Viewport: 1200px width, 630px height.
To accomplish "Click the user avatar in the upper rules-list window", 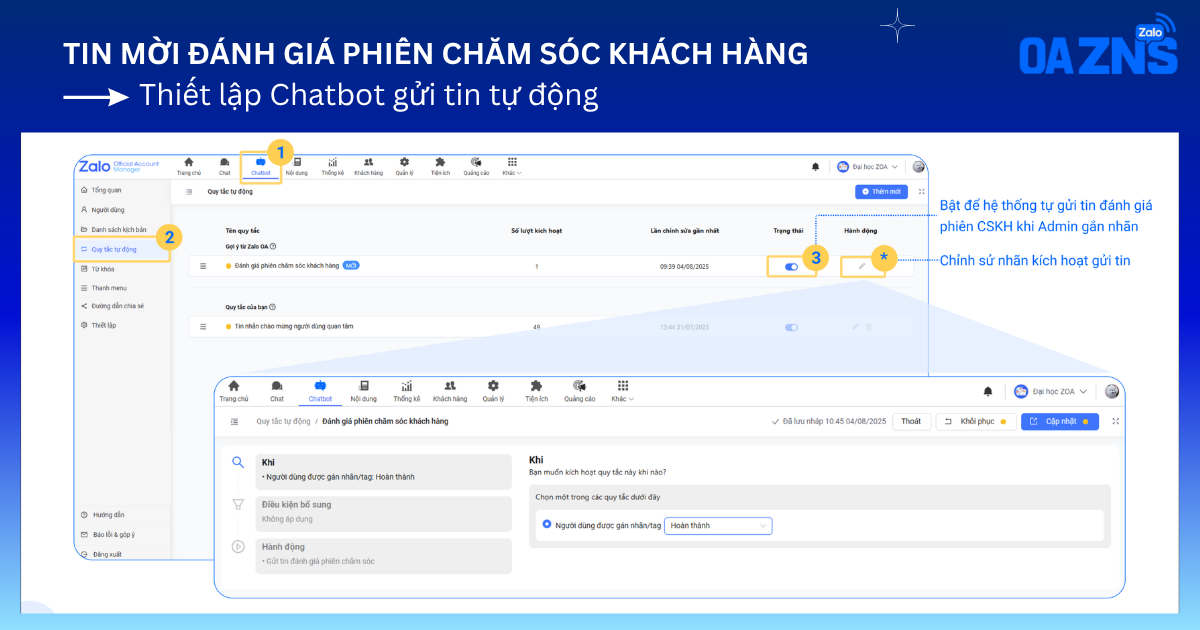I will [x=918, y=167].
